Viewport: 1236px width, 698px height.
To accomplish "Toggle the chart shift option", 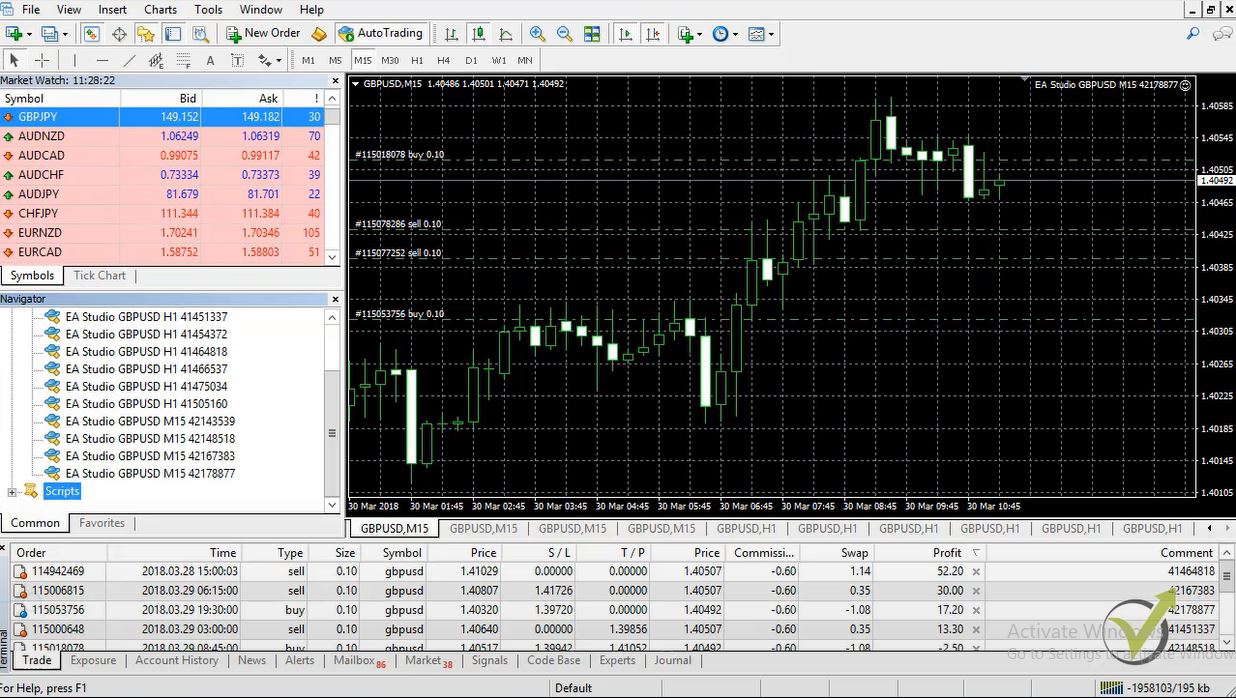I will coord(653,33).
